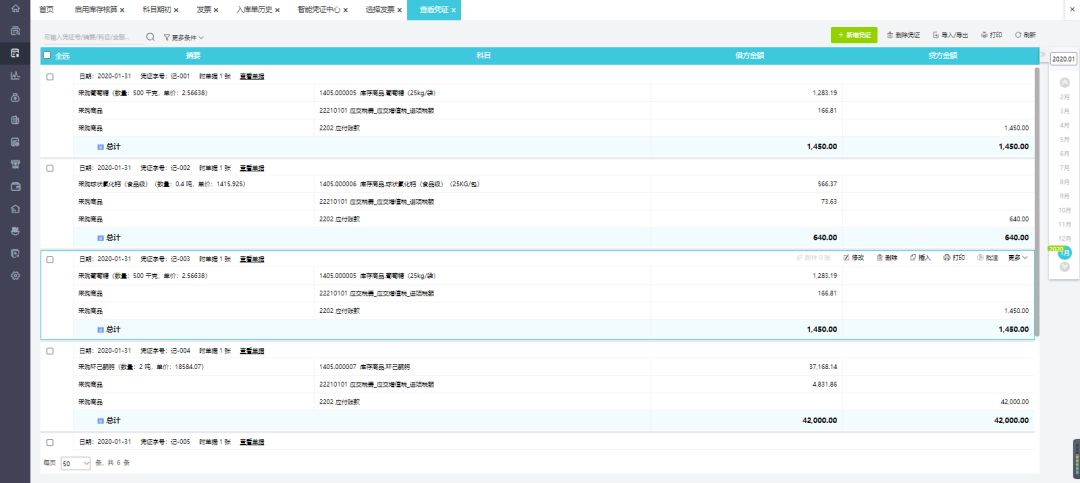Viewport: 1080px width, 483px height.
Task: Click the 打印 print icon on voucher 记-003 row
Action: (x=947, y=258)
